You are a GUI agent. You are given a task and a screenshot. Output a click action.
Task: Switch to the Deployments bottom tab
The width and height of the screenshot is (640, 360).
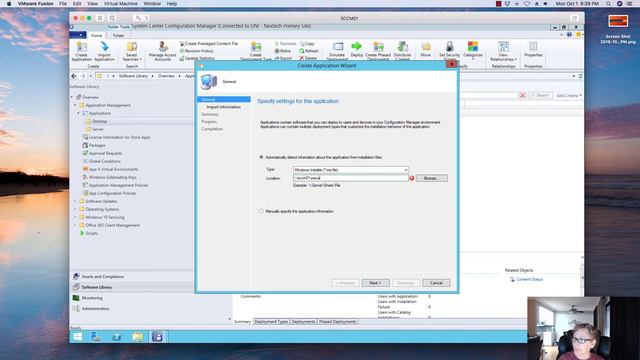[x=303, y=322]
